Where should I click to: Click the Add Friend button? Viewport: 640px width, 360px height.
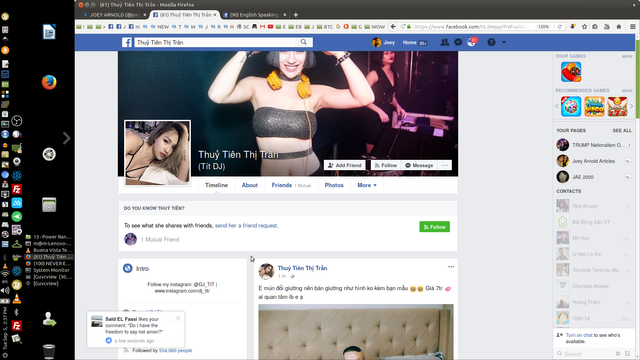[344, 165]
